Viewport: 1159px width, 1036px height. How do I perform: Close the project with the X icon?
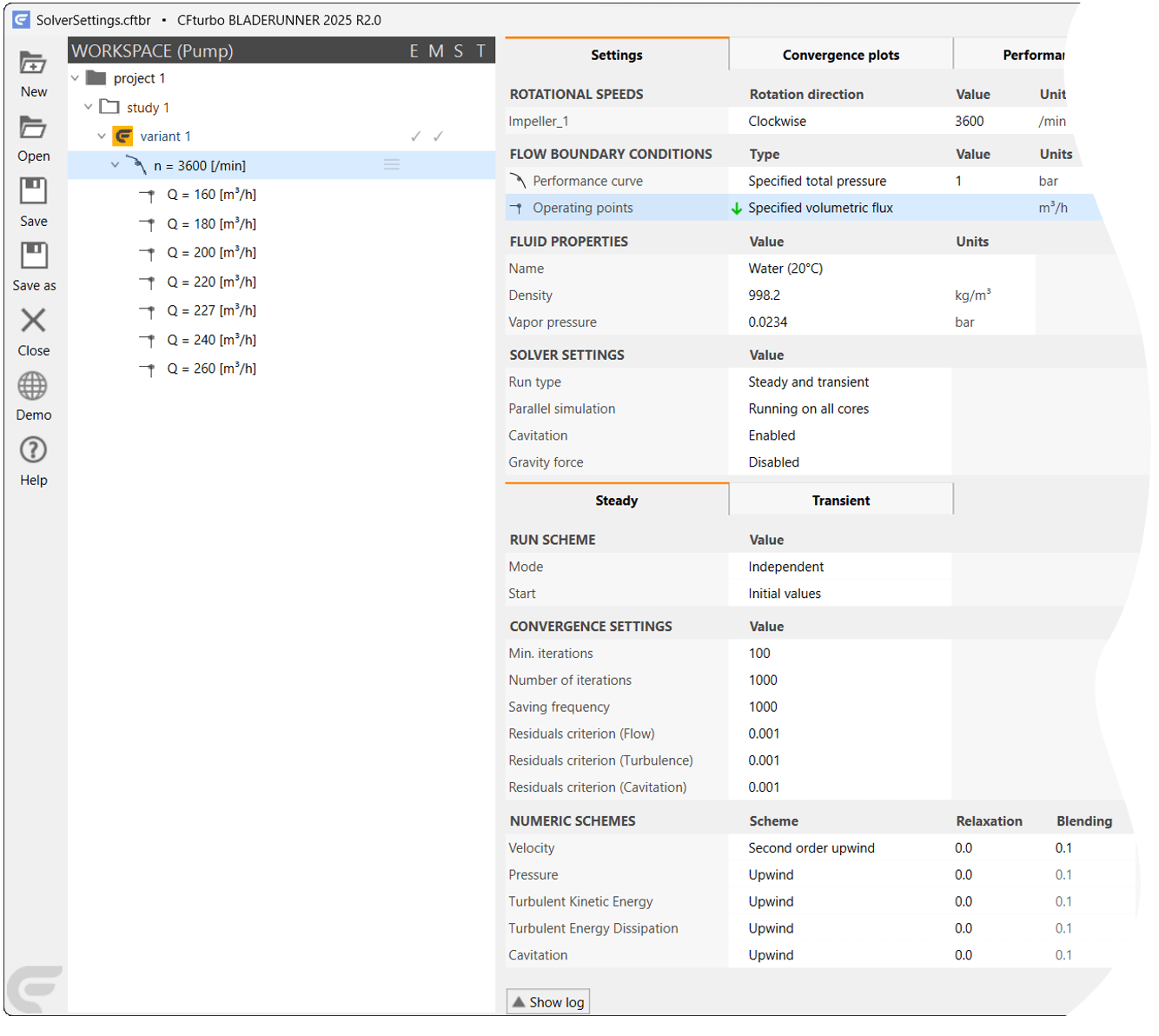point(33,321)
